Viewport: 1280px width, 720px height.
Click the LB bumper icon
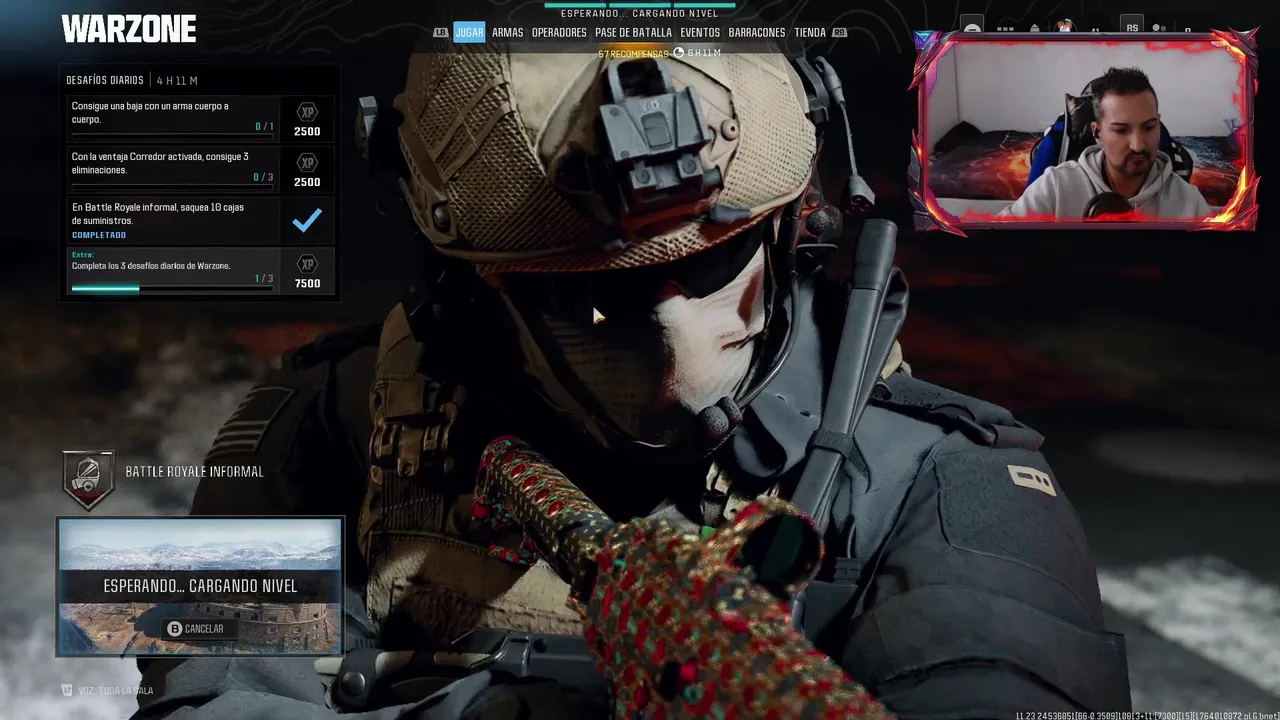click(440, 32)
